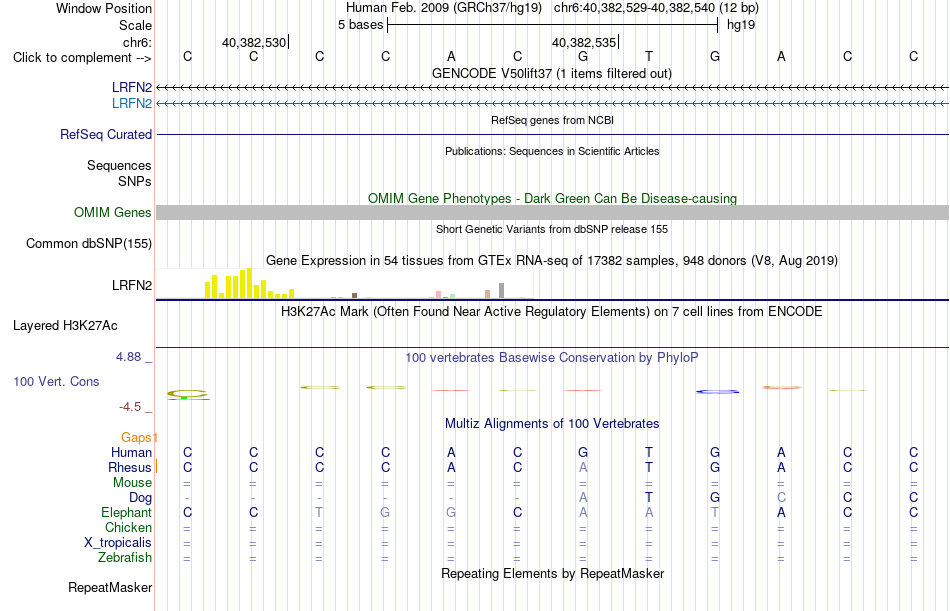
Task: Select the Common dbSNP(155) track label
Action: pyautogui.click(x=88, y=244)
